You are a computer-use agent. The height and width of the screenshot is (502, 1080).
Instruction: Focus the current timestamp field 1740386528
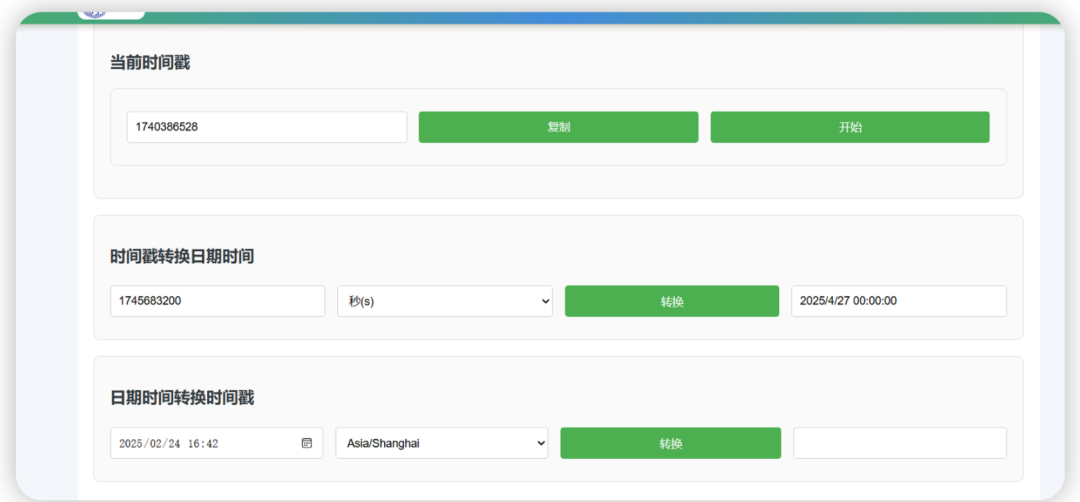(267, 127)
